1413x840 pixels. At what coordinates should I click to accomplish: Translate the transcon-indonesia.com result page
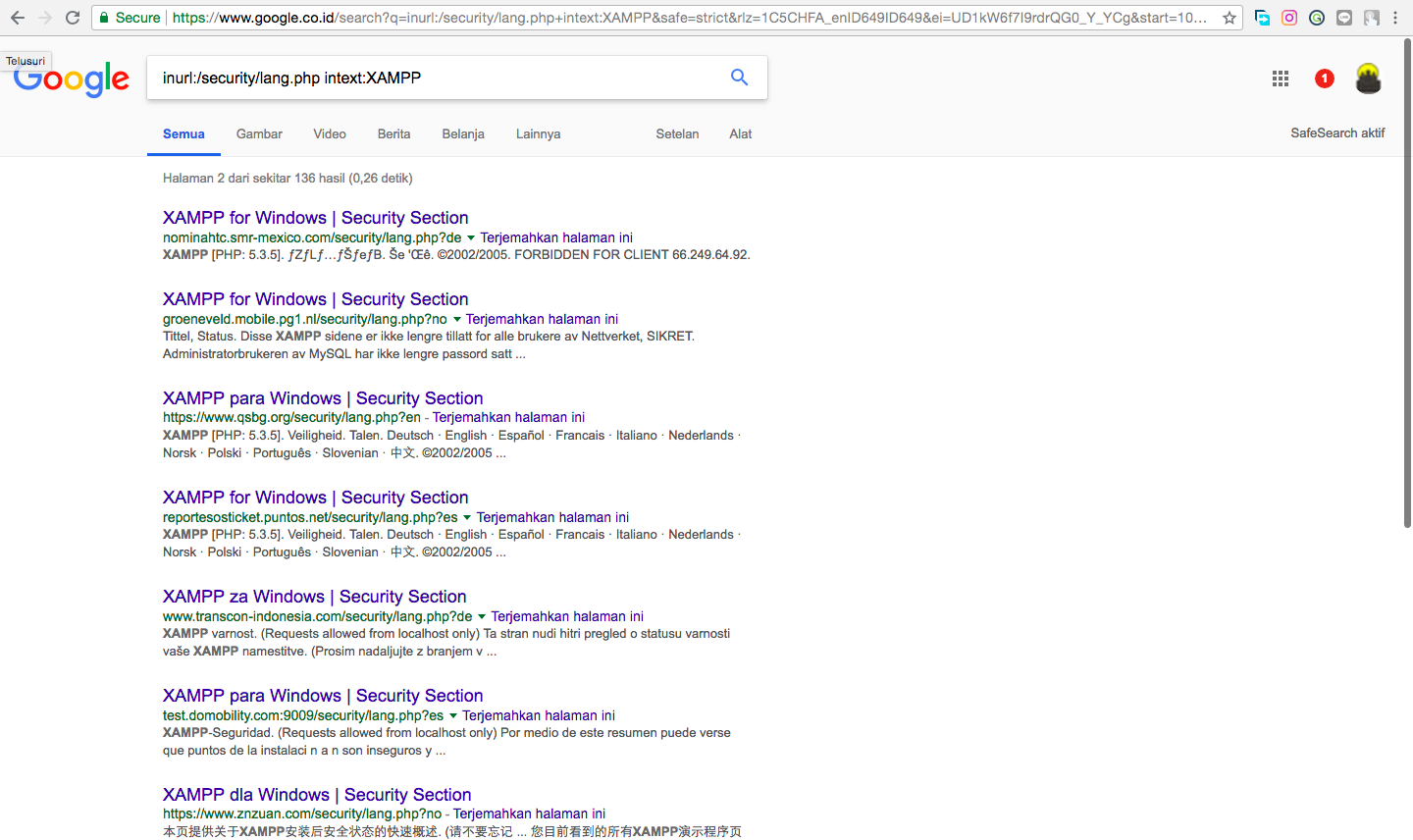coord(567,616)
